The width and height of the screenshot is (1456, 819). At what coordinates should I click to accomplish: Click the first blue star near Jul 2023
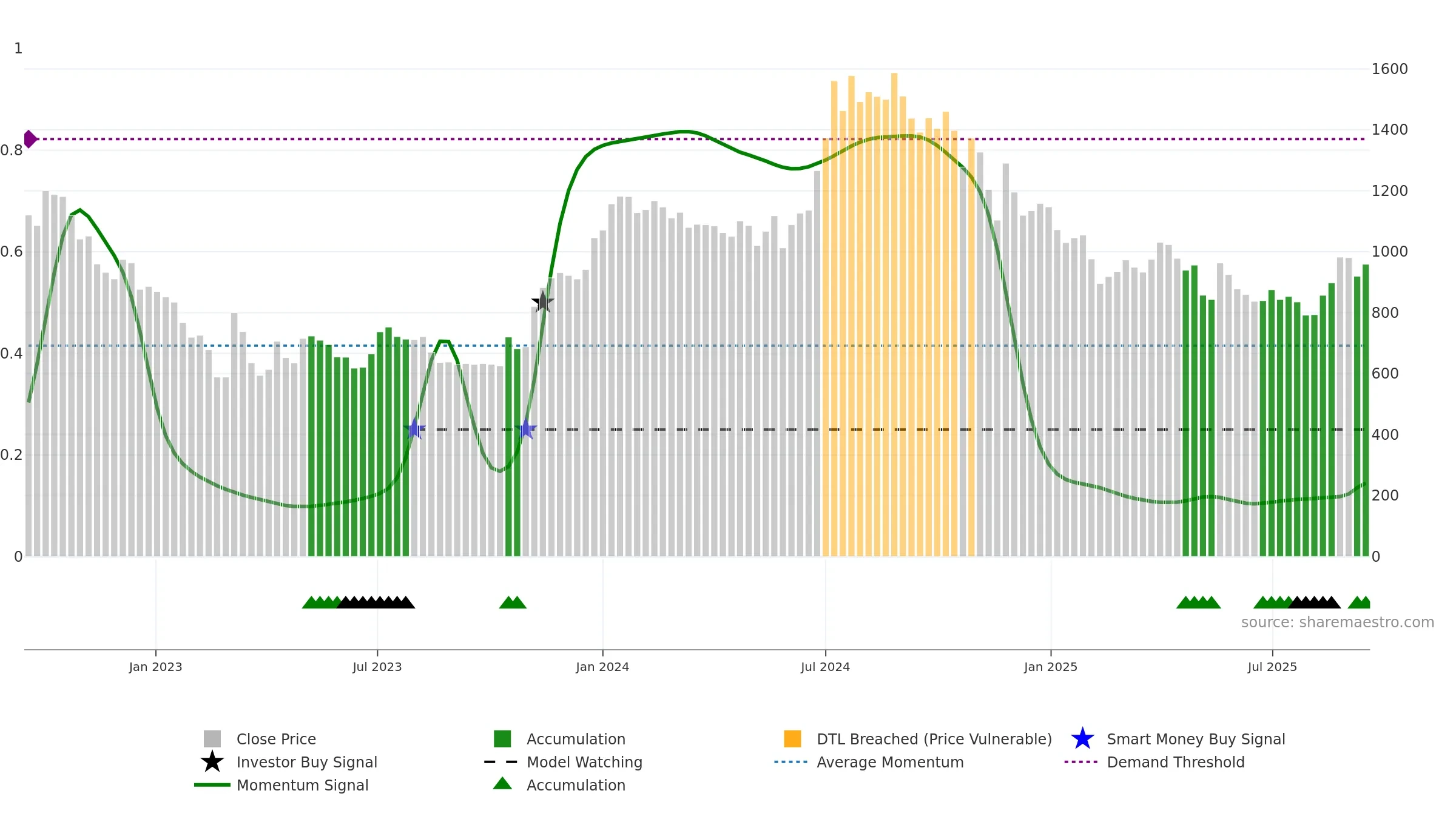414,429
